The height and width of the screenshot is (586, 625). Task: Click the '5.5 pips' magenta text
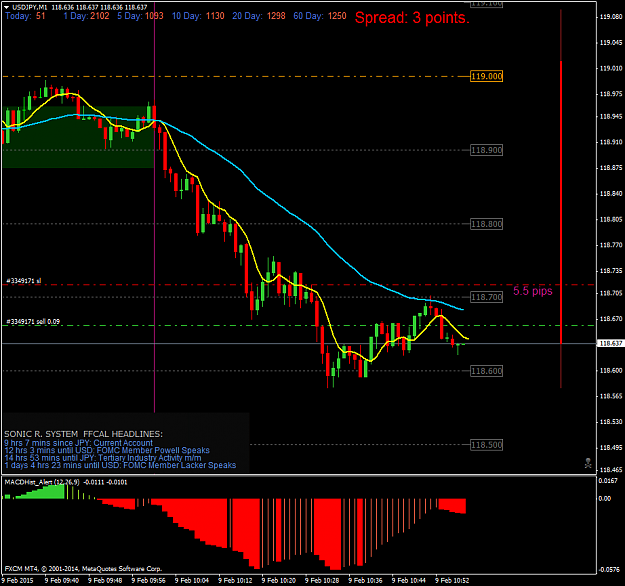[533, 291]
